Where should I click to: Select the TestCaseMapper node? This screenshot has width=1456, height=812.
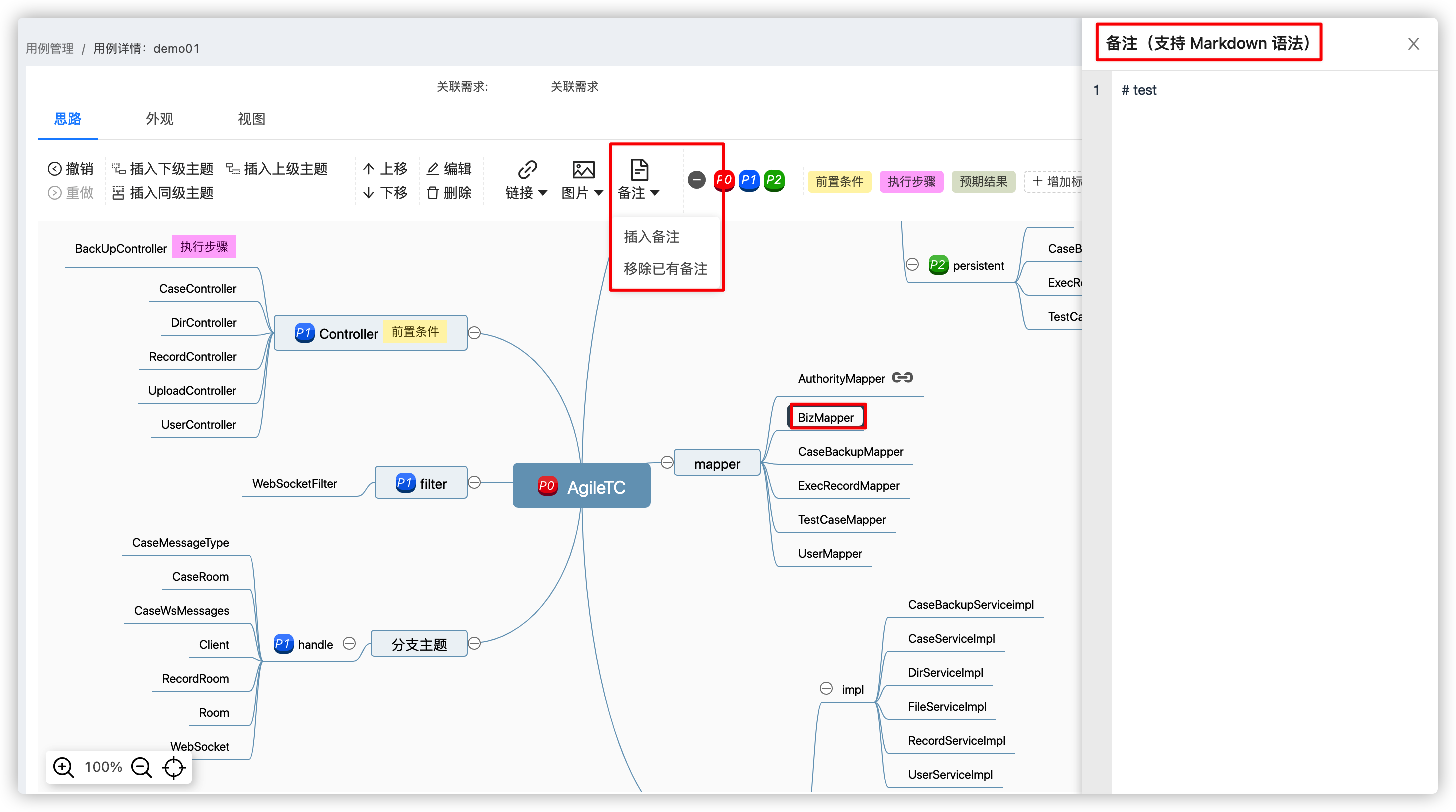click(x=842, y=520)
